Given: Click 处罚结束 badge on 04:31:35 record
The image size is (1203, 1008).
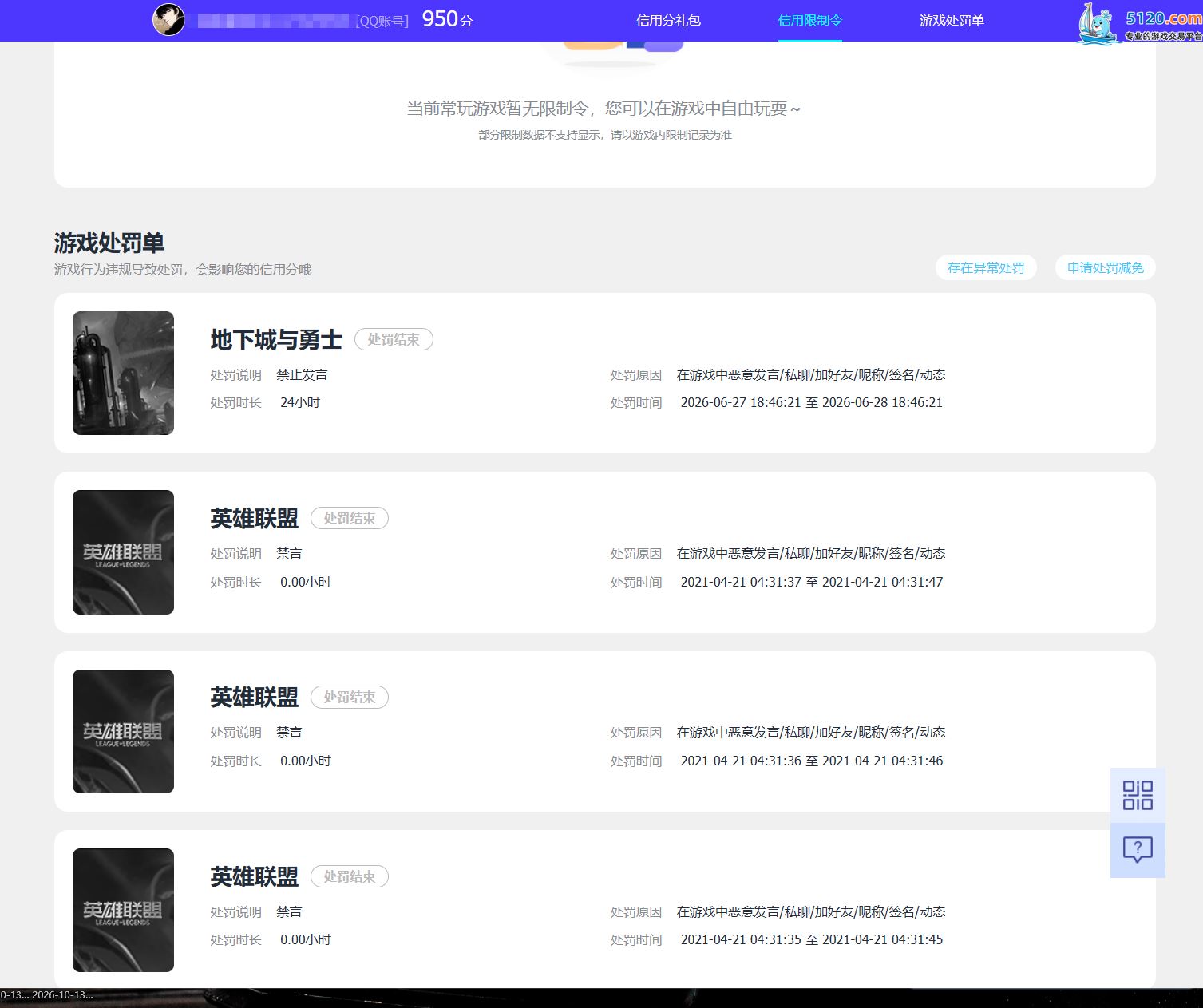Looking at the screenshot, I should [350, 876].
